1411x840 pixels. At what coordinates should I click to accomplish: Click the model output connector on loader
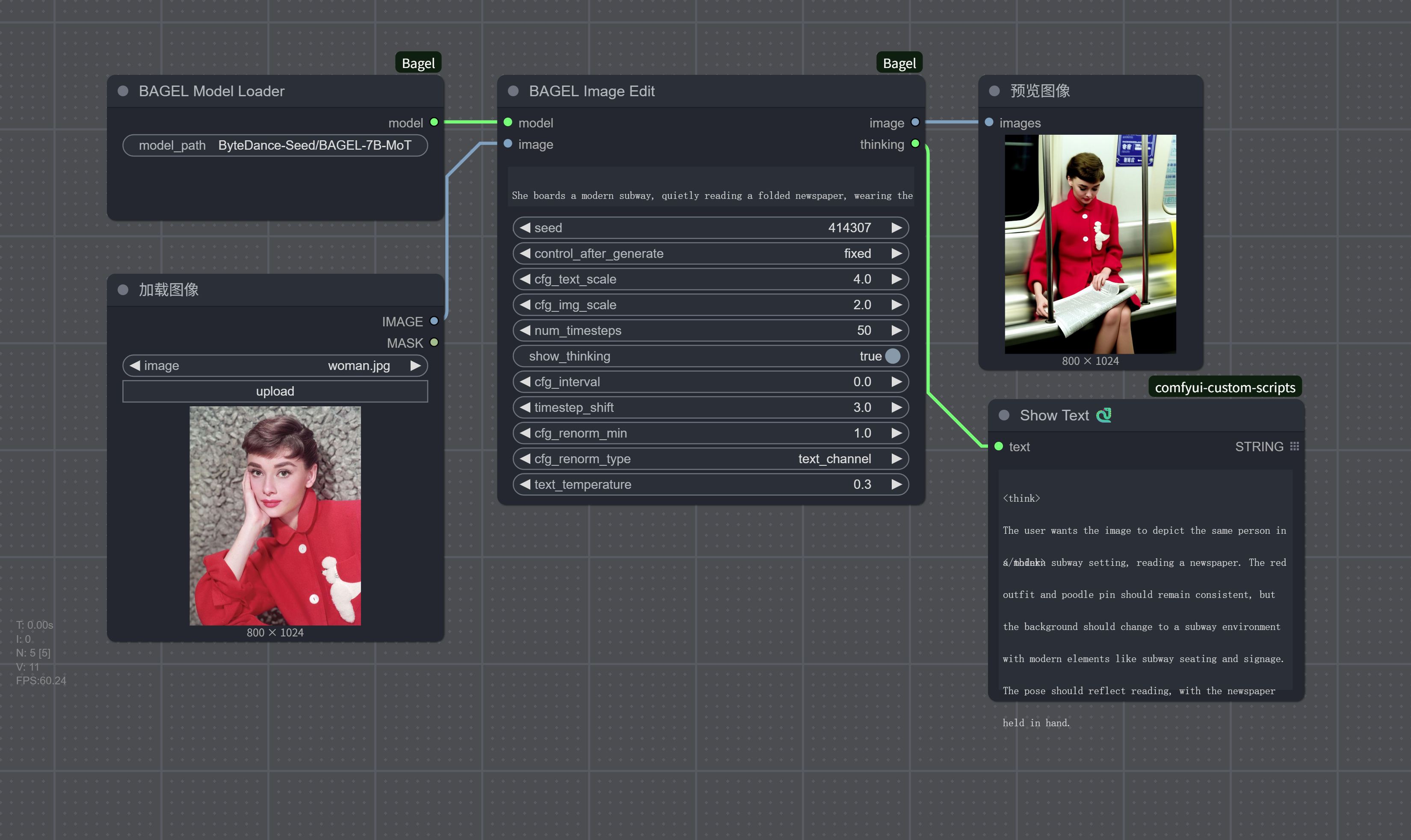pyautogui.click(x=434, y=122)
